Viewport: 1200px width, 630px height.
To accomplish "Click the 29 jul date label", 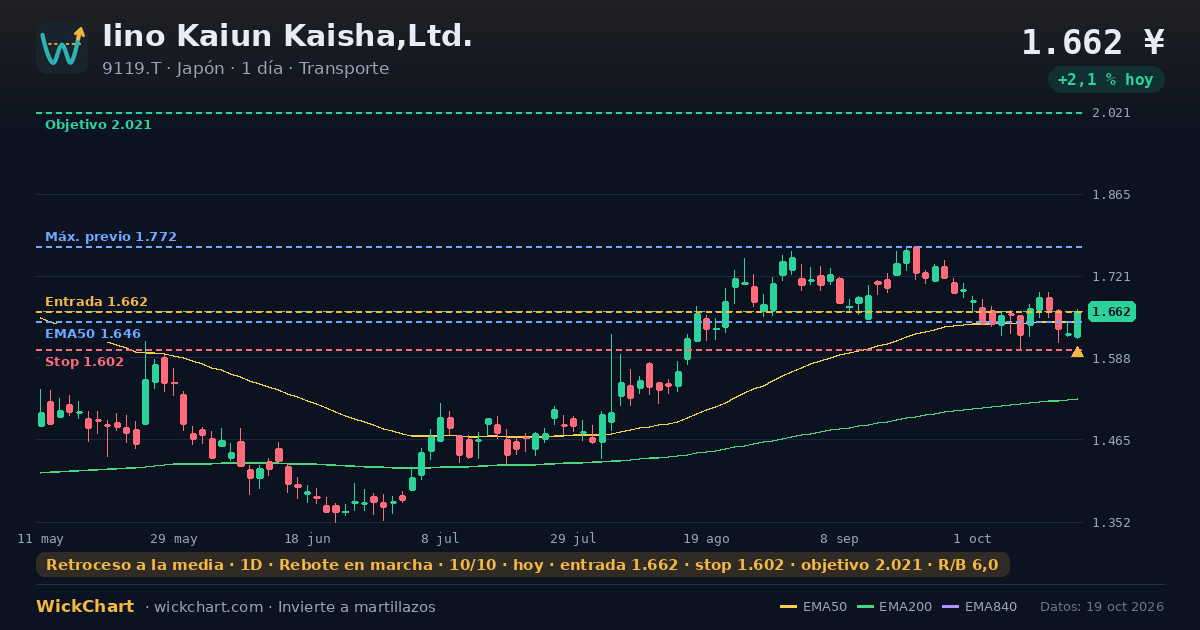I will pos(573,539).
